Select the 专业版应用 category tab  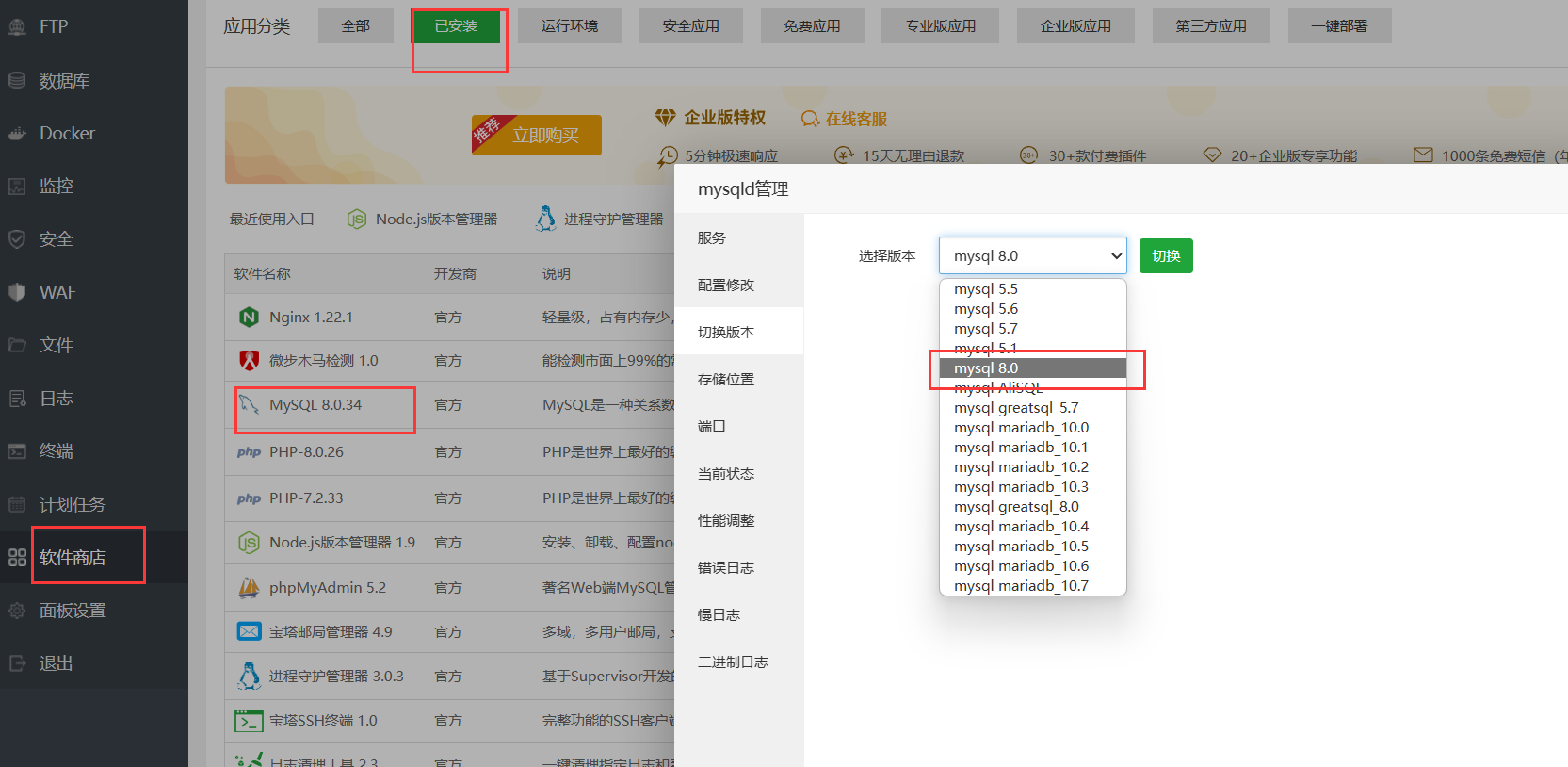941,26
